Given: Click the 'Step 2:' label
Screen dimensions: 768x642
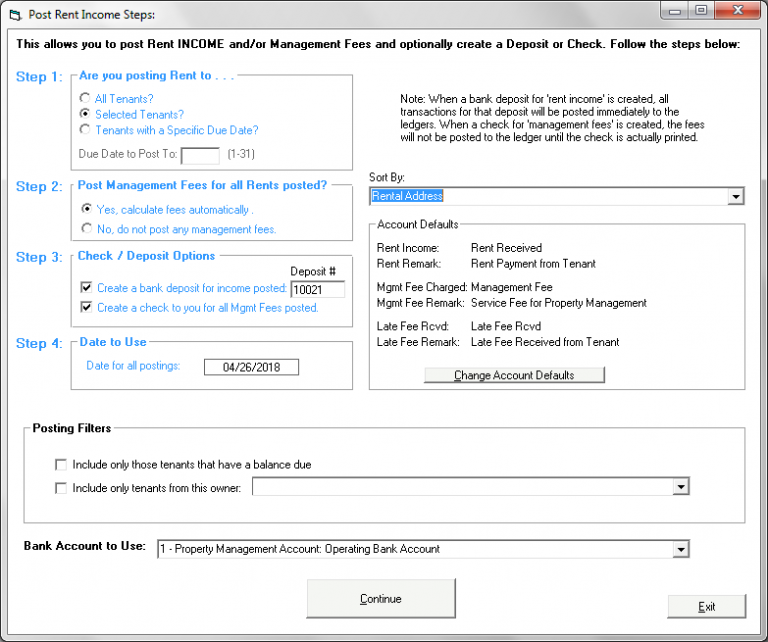Looking at the screenshot, I should [x=39, y=187].
